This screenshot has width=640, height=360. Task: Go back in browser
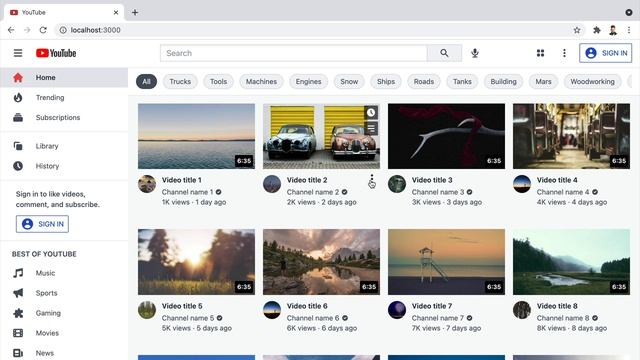11,30
